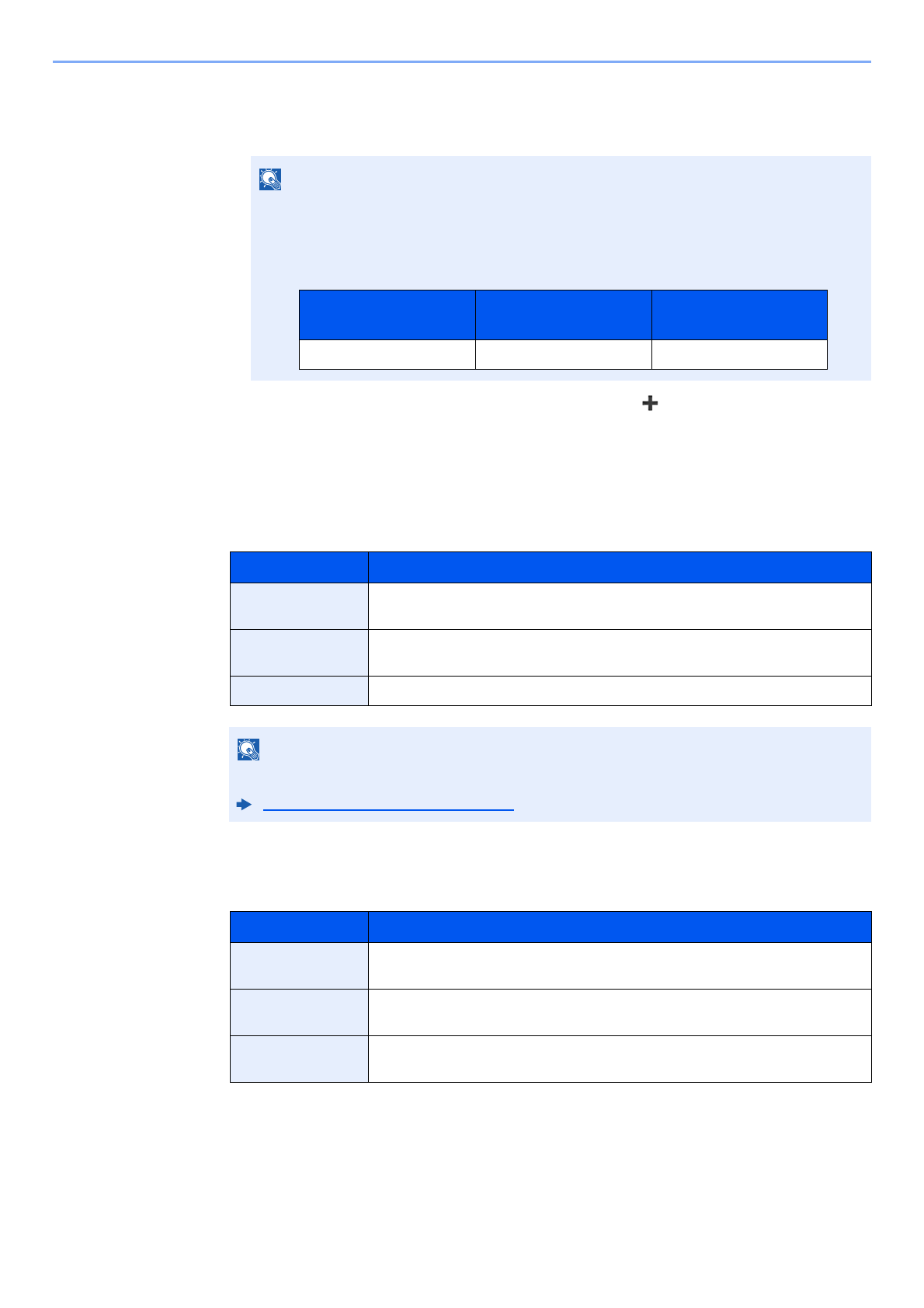Select the first blue header cell of the three-column table
Viewport: 924px width, 1308px height.
coord(387,315)
